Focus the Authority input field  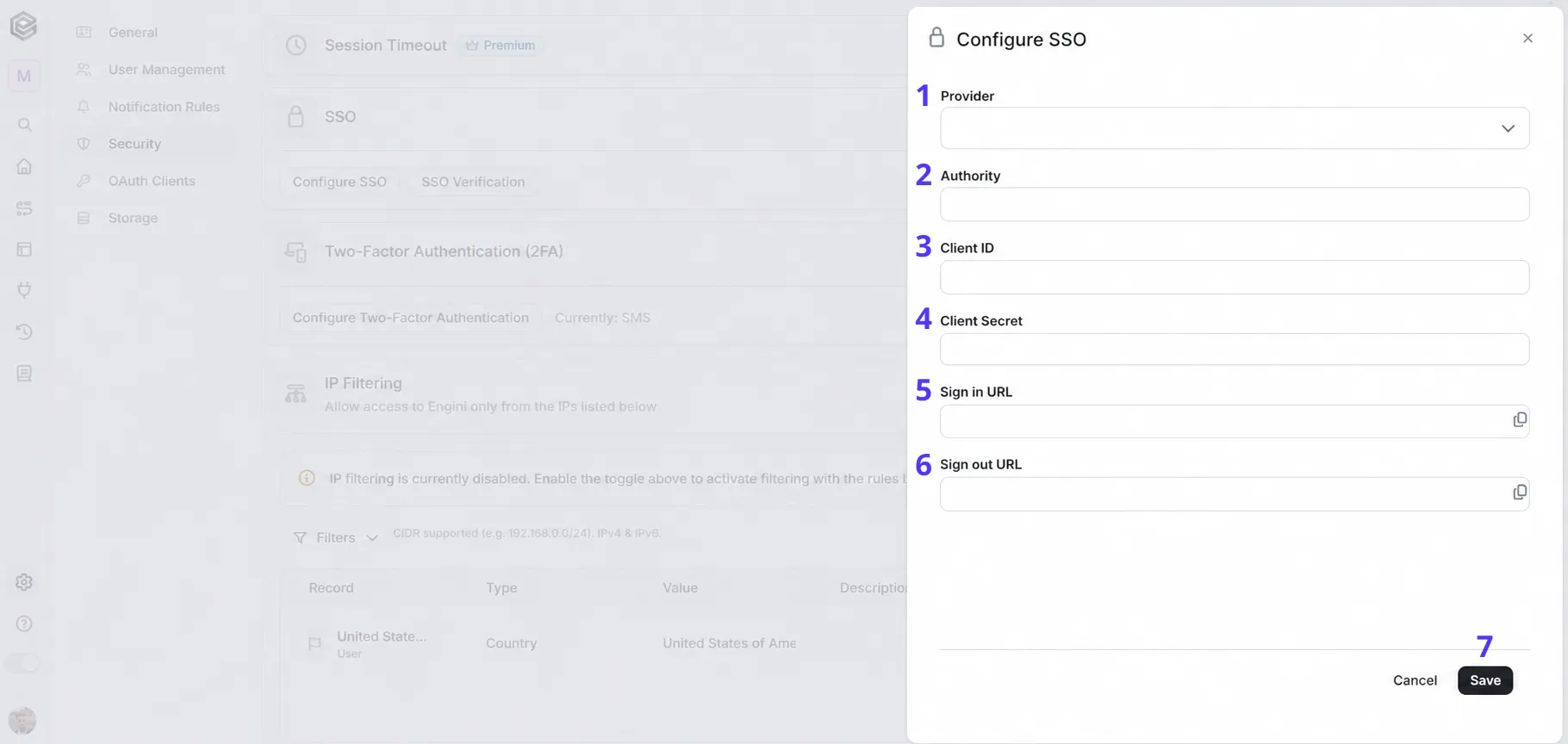[1235, 204]
